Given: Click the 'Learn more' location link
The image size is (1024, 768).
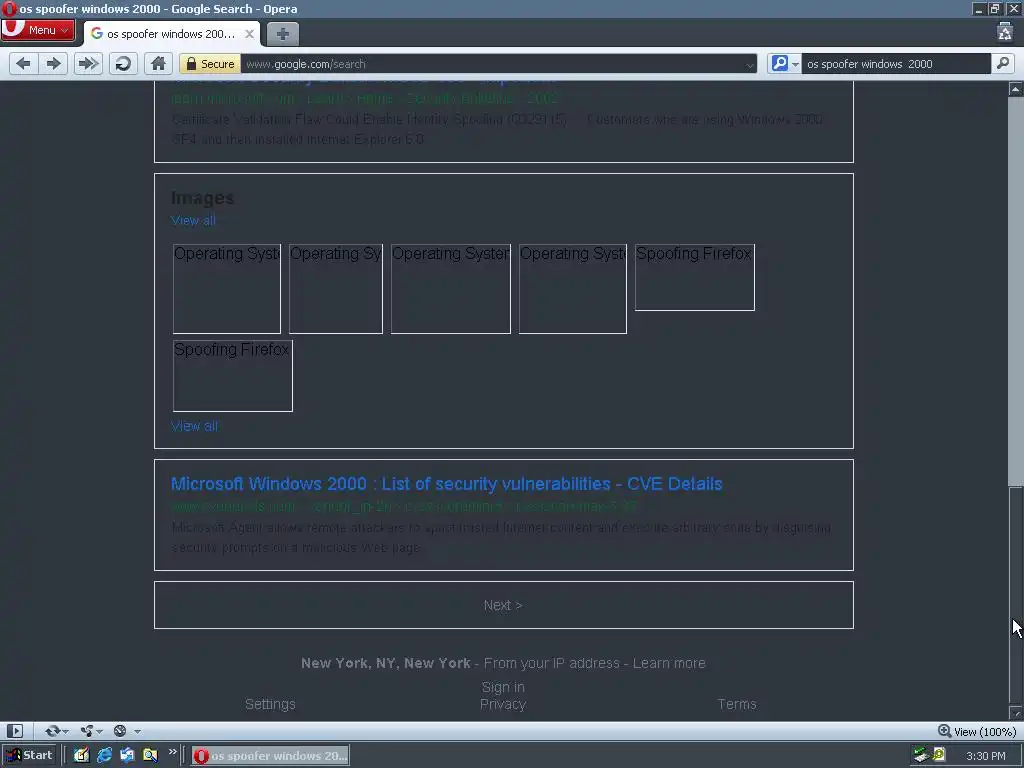Looking at the screenshot, I should click(x=669, y=663).
